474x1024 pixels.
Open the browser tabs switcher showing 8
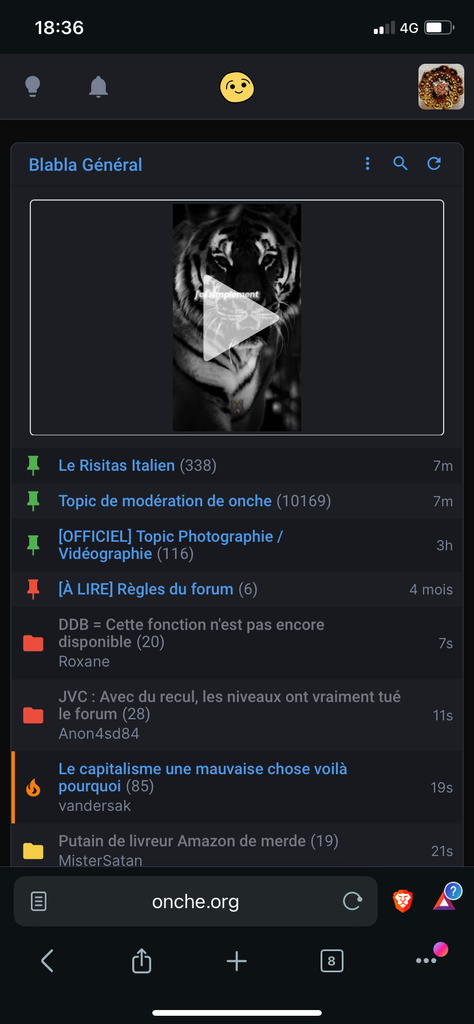[x=332, y=961]
